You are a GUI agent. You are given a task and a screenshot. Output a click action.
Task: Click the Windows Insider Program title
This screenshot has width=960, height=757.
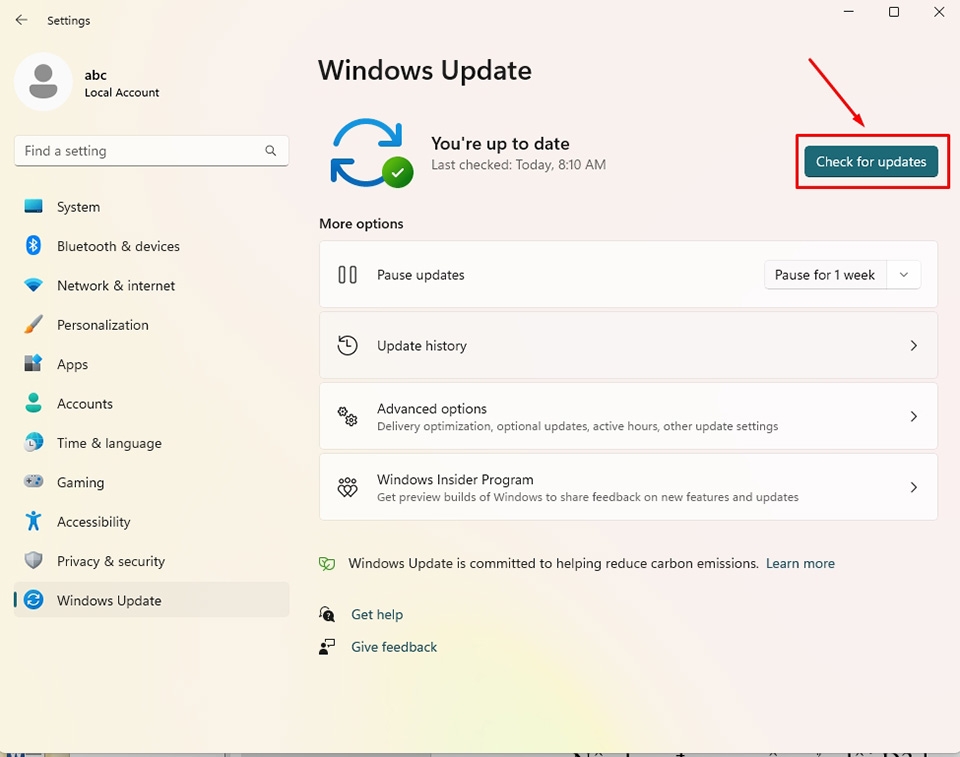pos(455,480)
